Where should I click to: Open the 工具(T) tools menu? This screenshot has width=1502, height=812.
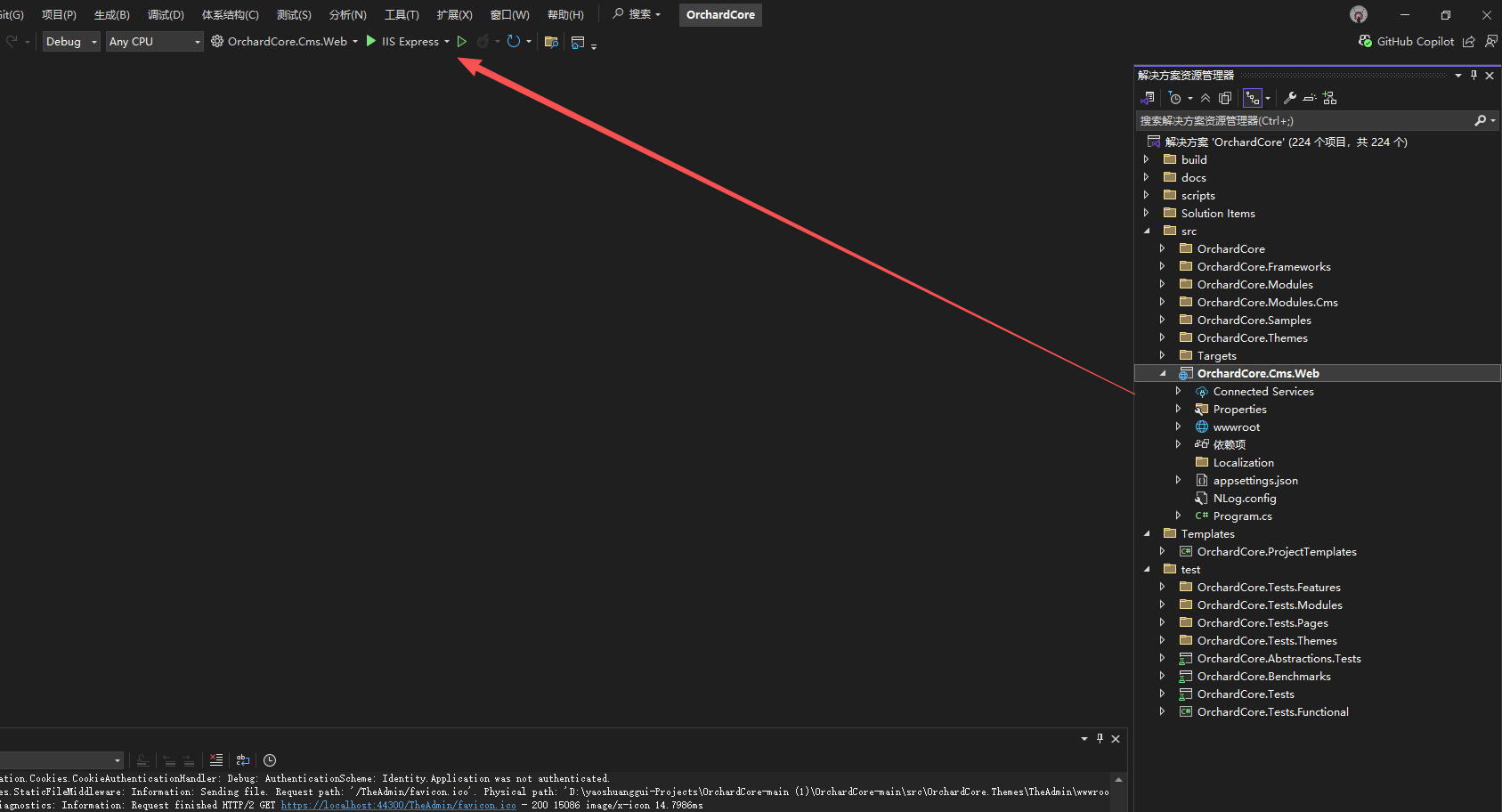(x=402, y=14)
